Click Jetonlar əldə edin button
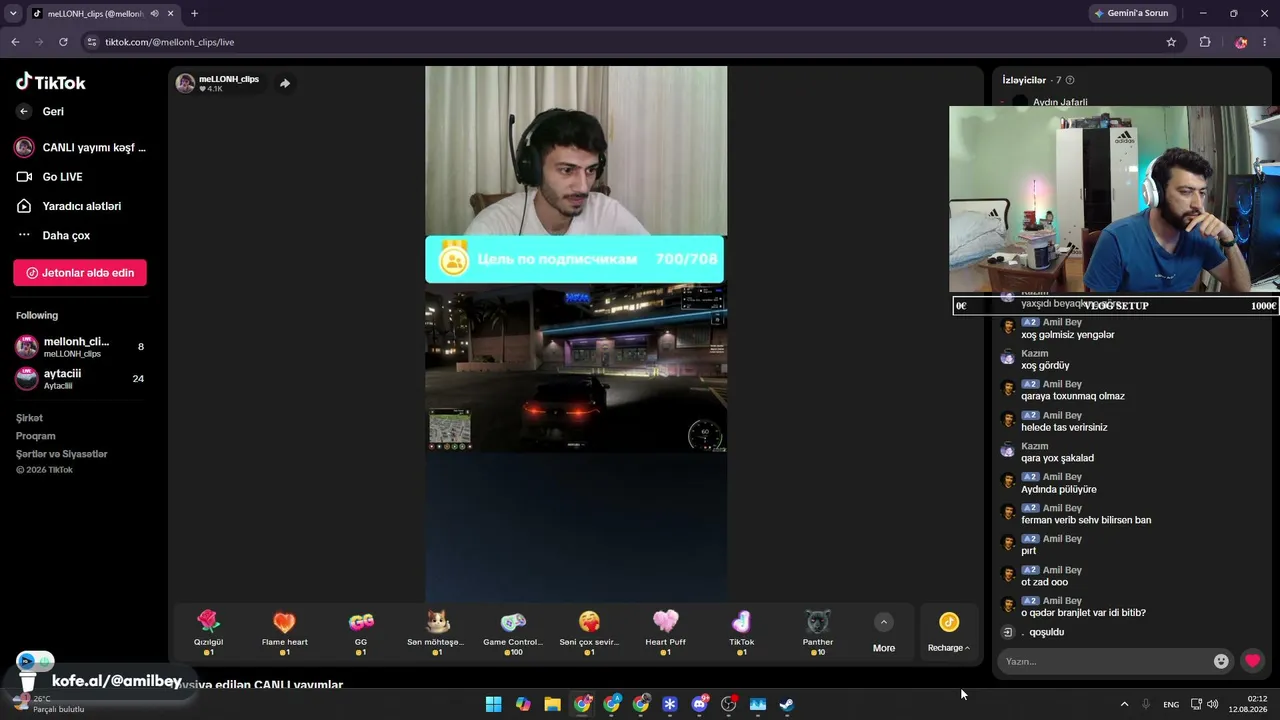Image resolution: width=1280 pixels, height=720 pixels. [80, 273]
